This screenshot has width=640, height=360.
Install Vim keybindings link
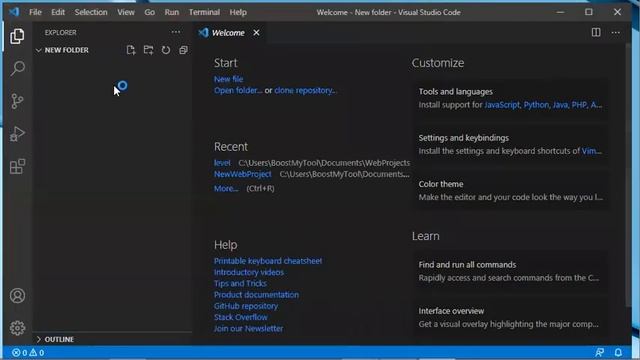[x=591, y=151]
